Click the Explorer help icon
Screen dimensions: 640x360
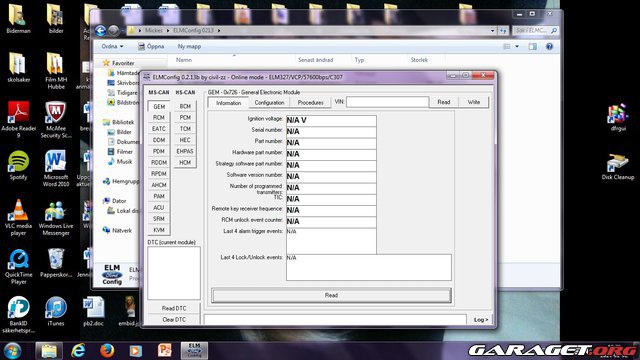549,47
